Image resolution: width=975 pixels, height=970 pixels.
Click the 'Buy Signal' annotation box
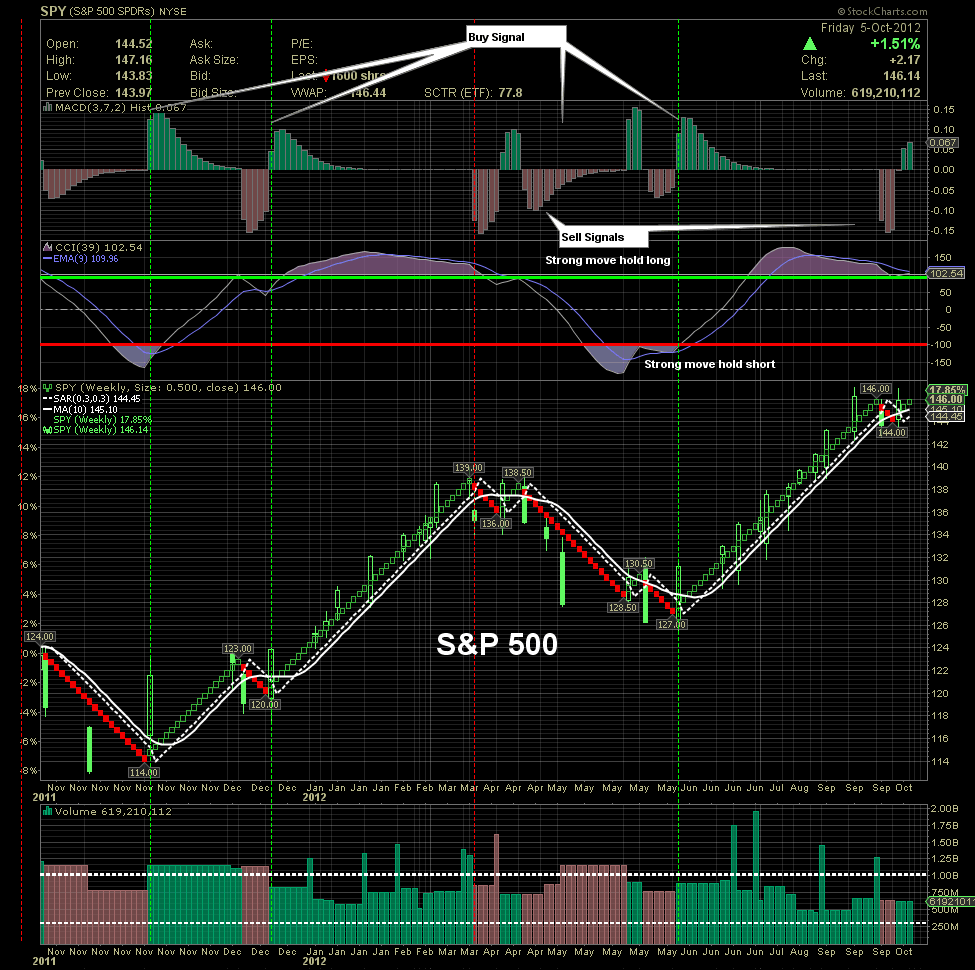click(517, 37)
